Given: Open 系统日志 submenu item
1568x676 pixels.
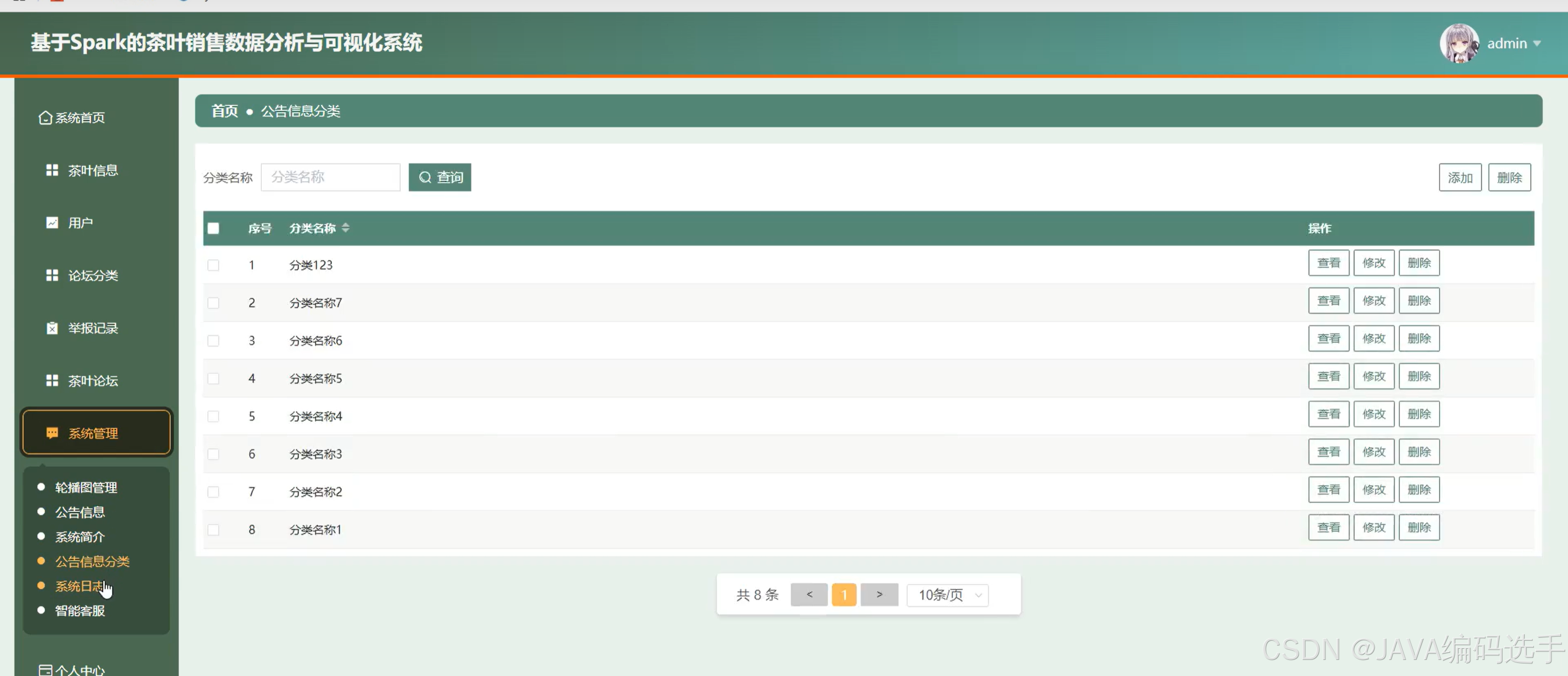Looking at the screenshot, I should (x=79, y=586).
